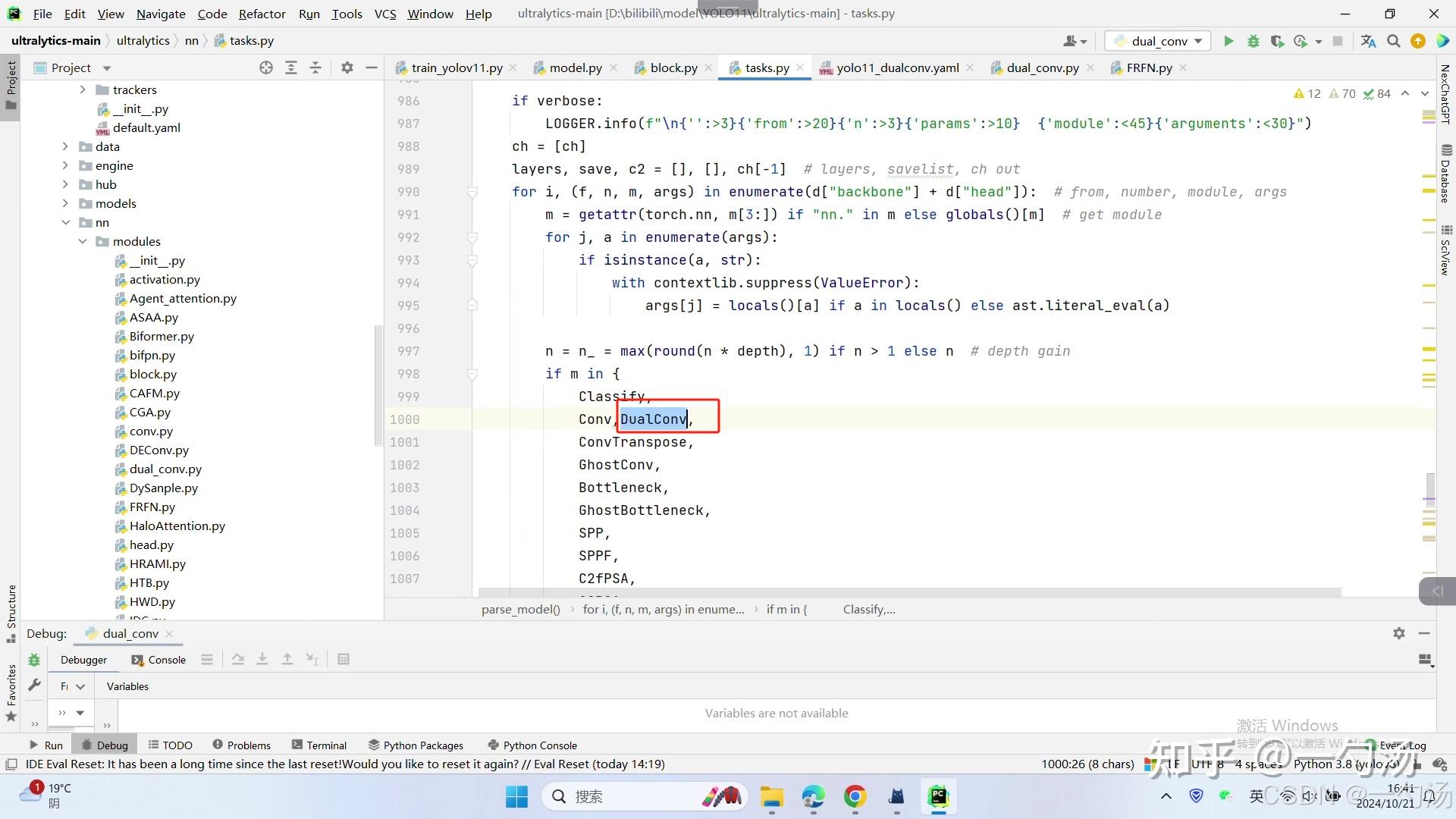
Task: Expand the engine folder
Action: (x=65, y=165)
